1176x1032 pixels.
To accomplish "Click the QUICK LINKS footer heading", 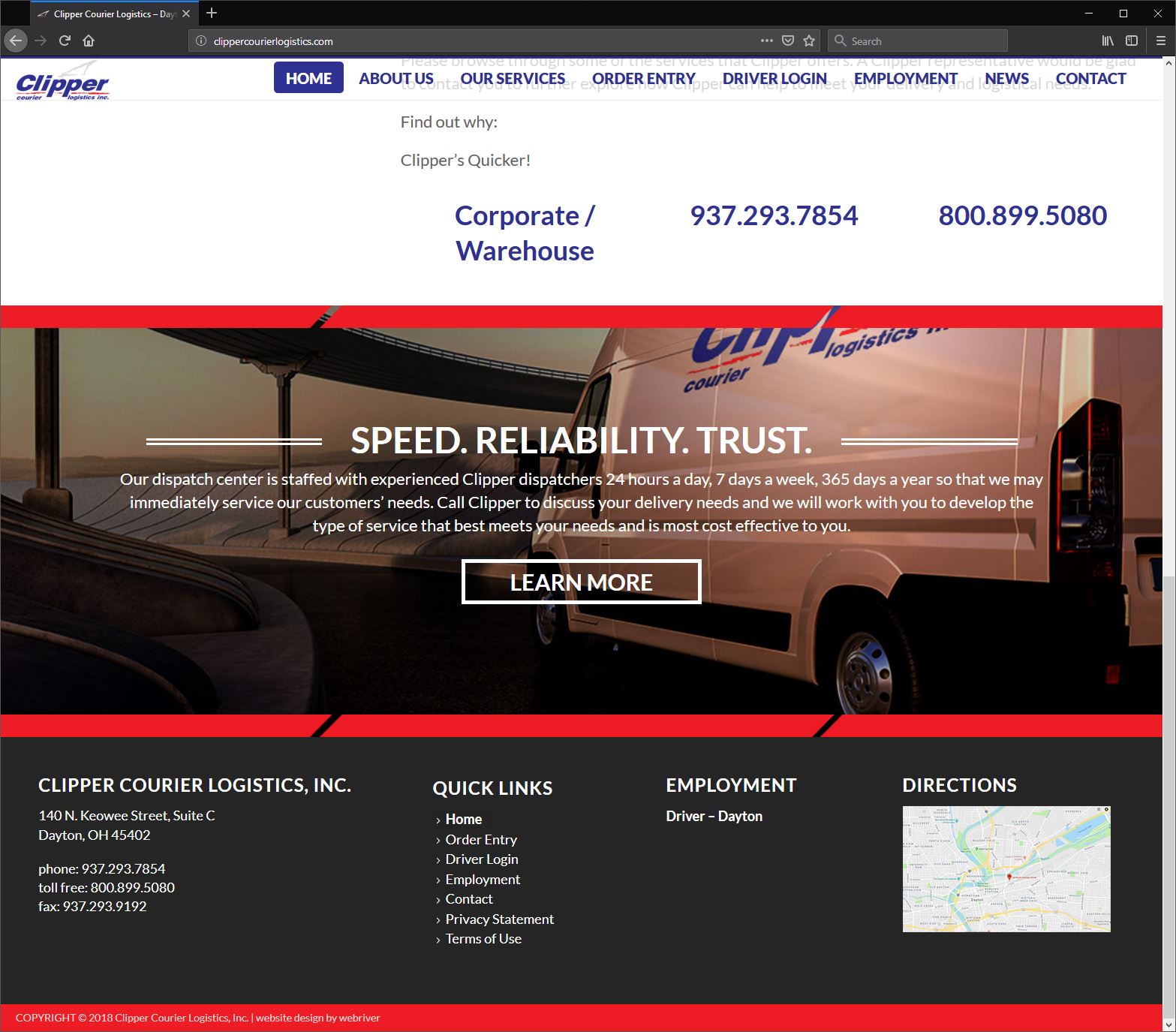I will click(x=492, y=788).
